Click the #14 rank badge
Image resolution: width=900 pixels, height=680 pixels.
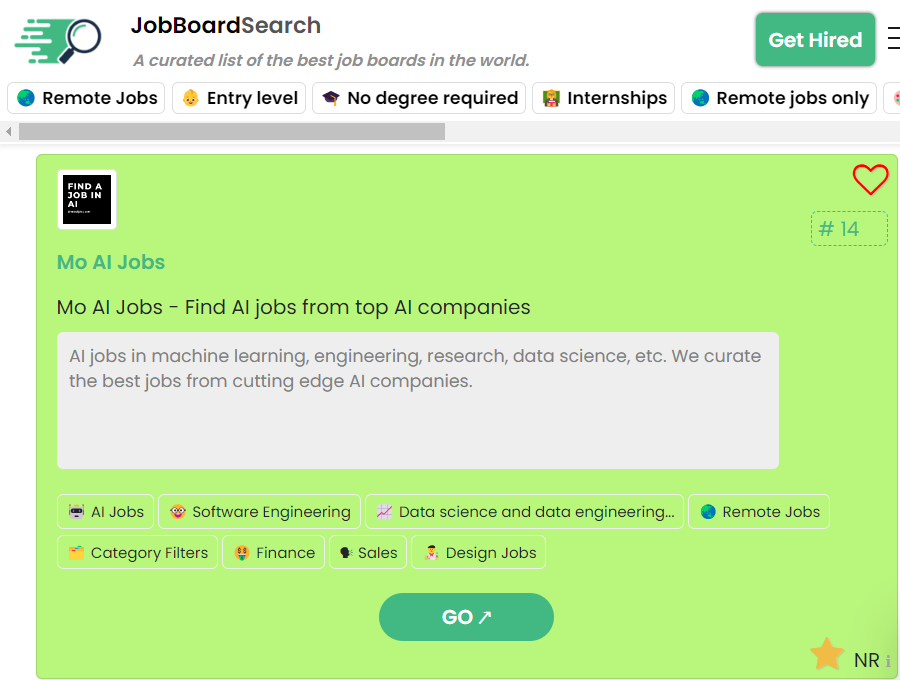[848, 229]
